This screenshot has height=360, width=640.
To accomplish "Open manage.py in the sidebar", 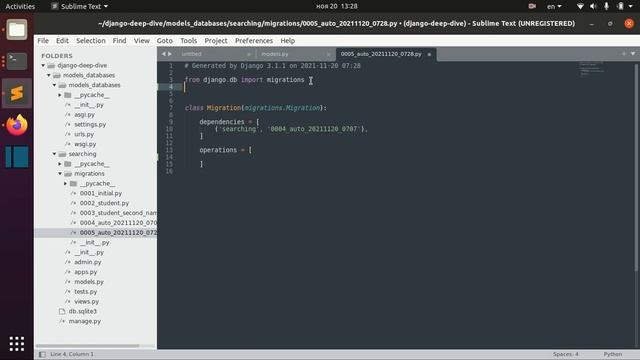I will pos(84,321).
